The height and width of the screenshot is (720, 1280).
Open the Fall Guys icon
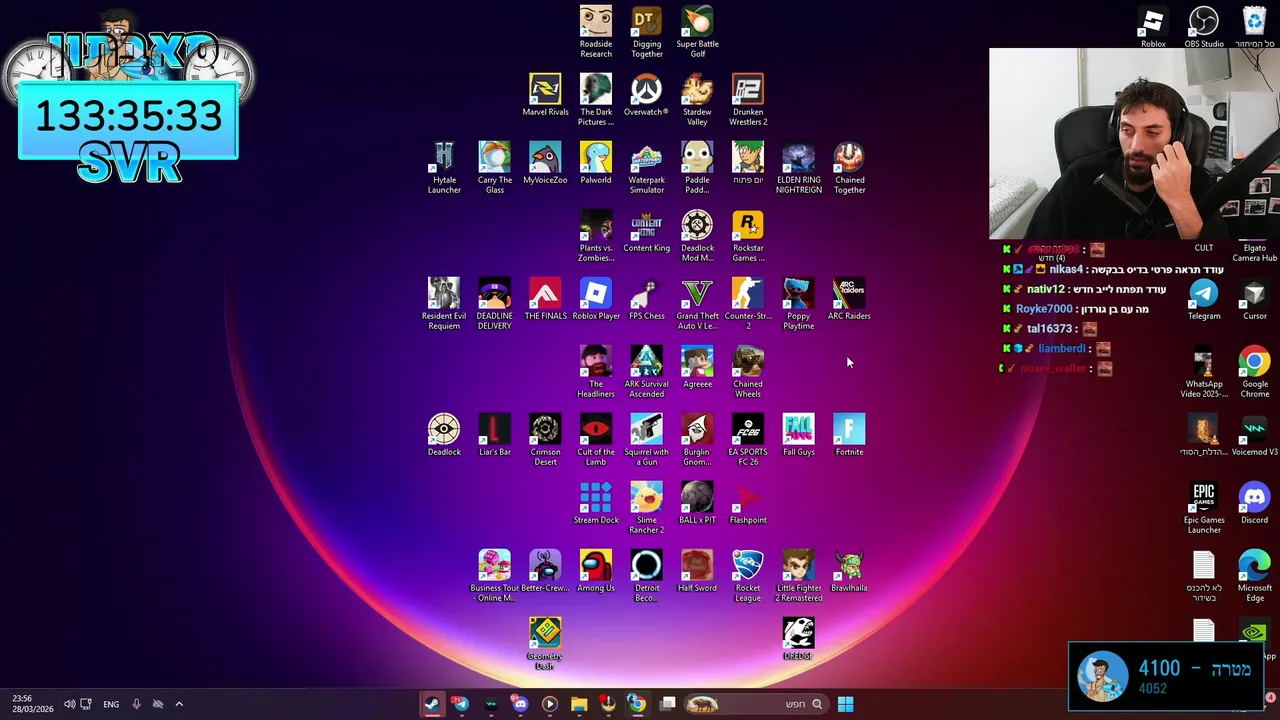pyautogui.click(x=798, y=435)
